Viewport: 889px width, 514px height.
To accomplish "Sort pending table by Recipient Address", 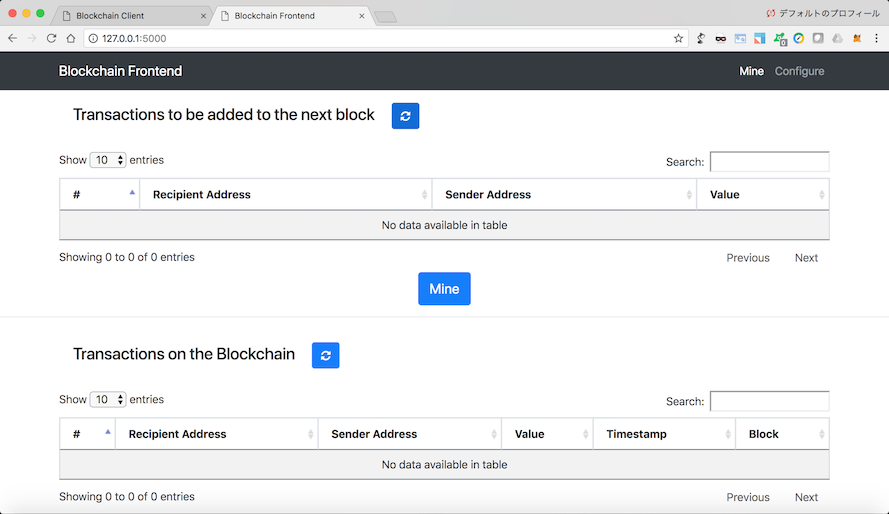I will click(285, 195).
